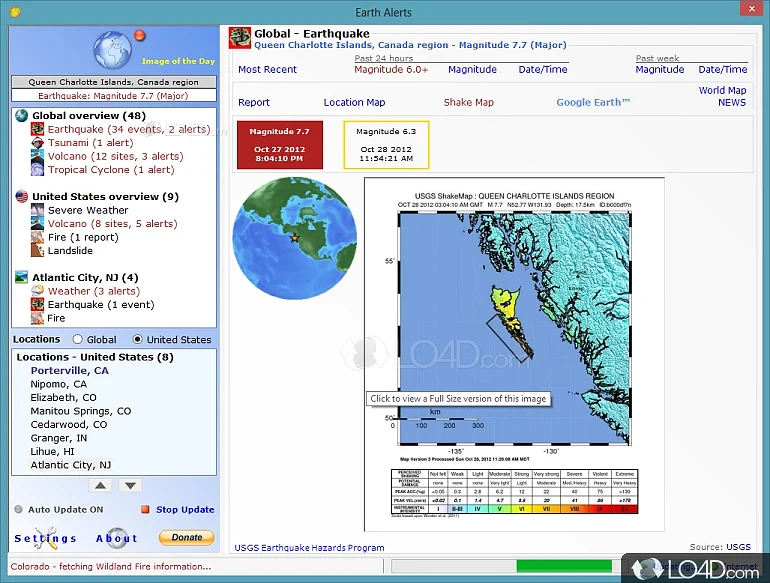Select Global overview (48) heading
Screen dimensions: 770x583
tap(89, 115)
